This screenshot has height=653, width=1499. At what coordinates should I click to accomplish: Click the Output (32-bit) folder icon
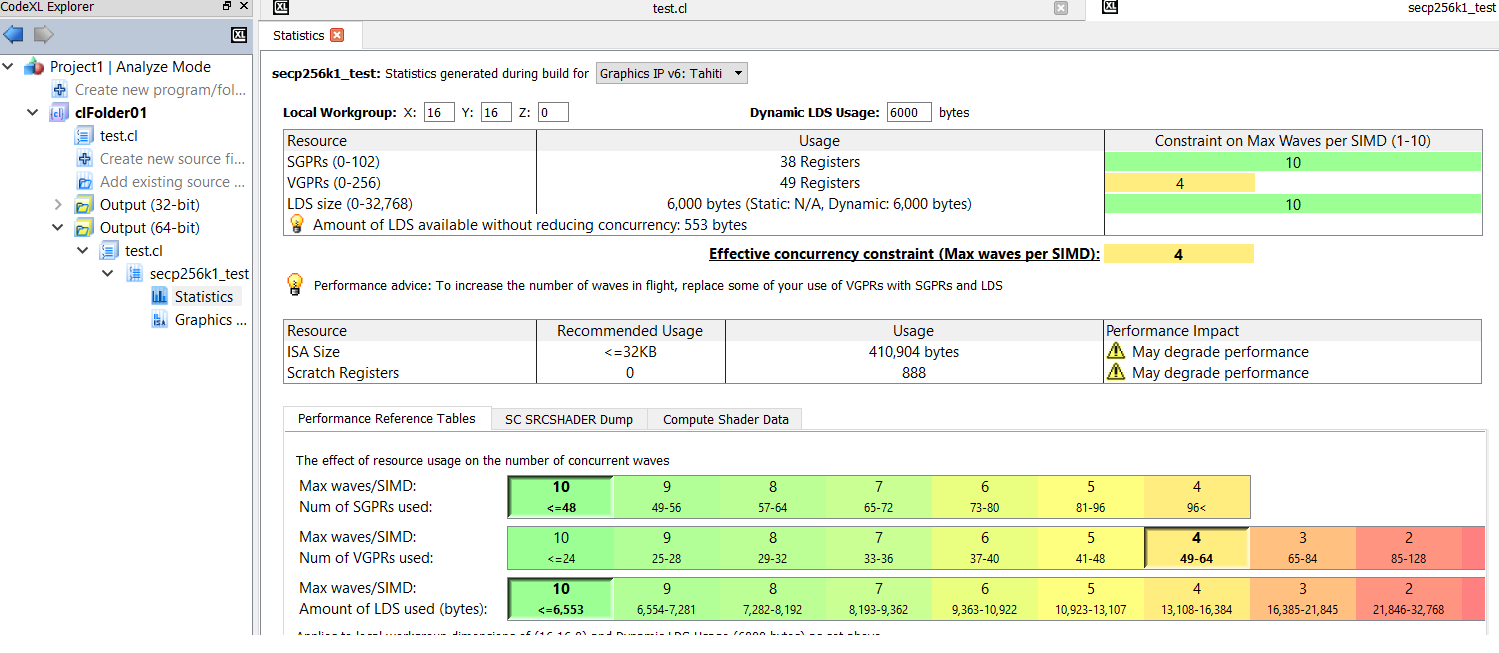click(84, 205)
